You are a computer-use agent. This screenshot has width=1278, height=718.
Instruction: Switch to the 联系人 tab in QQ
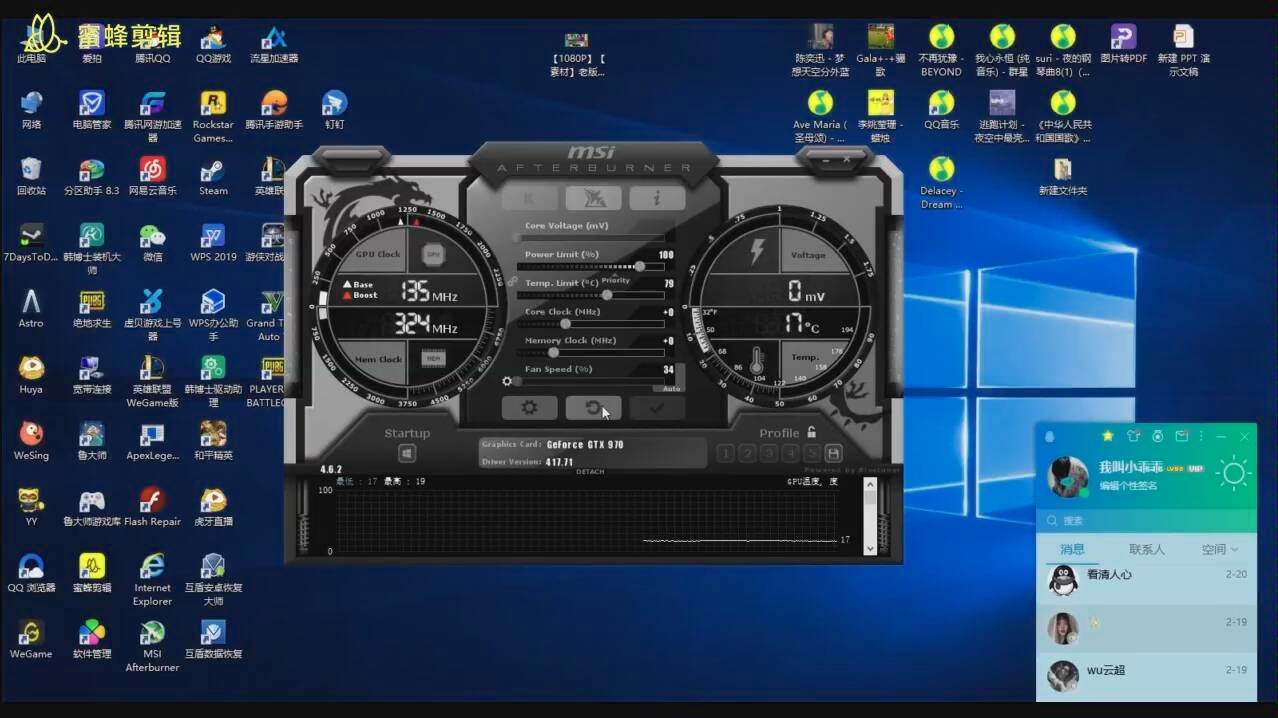point(1147,549)
